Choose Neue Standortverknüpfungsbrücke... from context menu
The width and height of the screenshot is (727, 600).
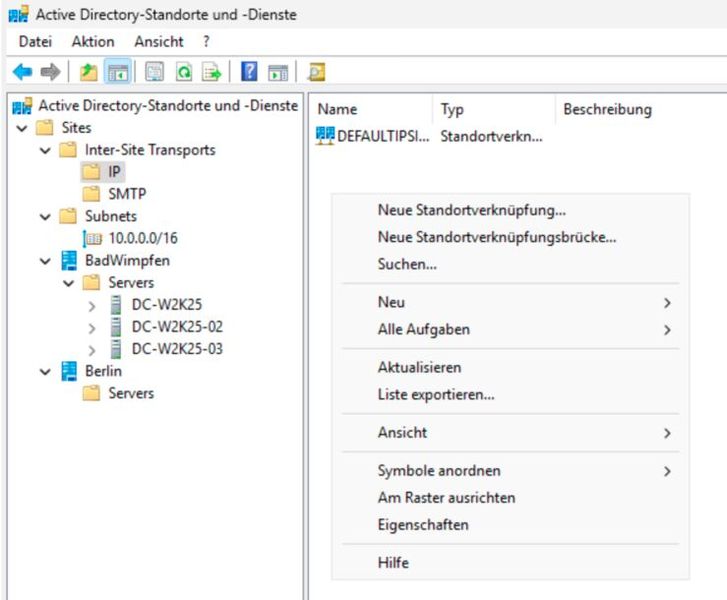(510, 237)
